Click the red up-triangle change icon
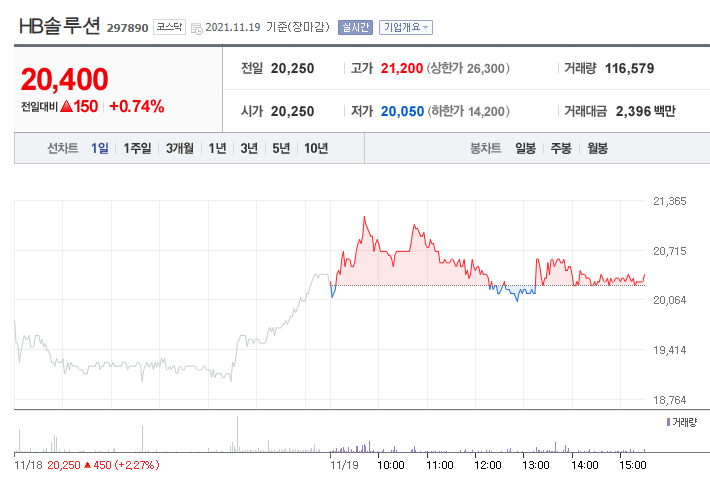This screenshot has width=710, height=487. tap(67, 106)
